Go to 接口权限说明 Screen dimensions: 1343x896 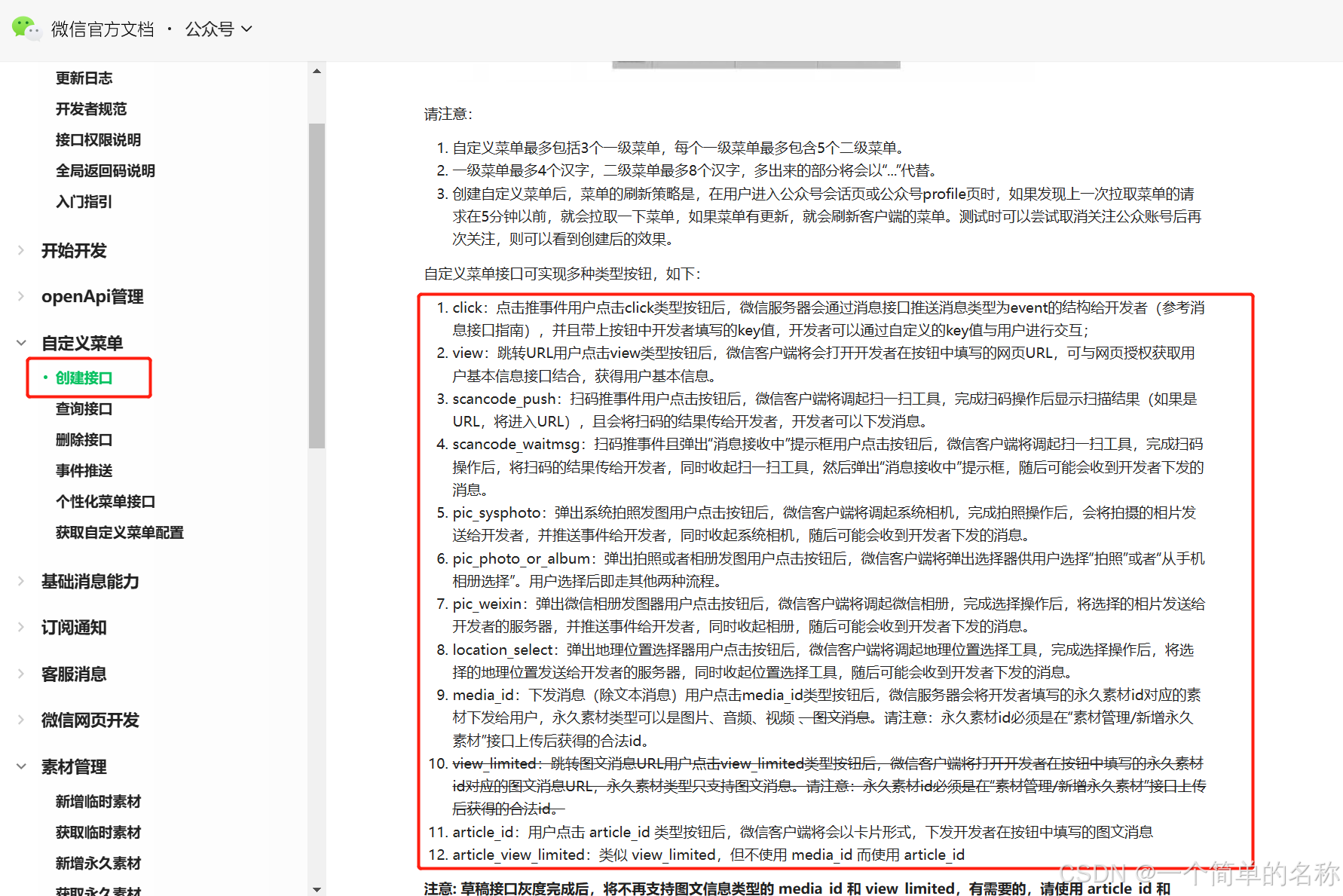(98, 139)
